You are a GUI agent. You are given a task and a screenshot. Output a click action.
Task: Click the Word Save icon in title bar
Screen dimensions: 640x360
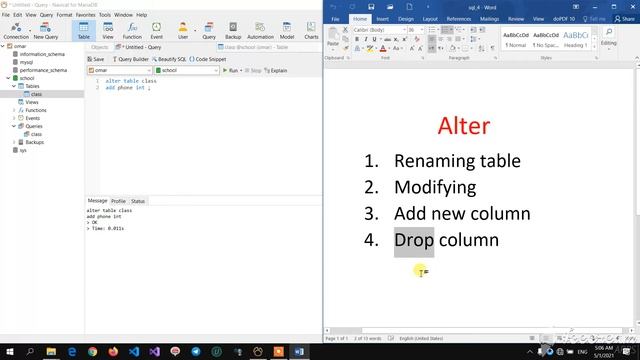[371, 7]
